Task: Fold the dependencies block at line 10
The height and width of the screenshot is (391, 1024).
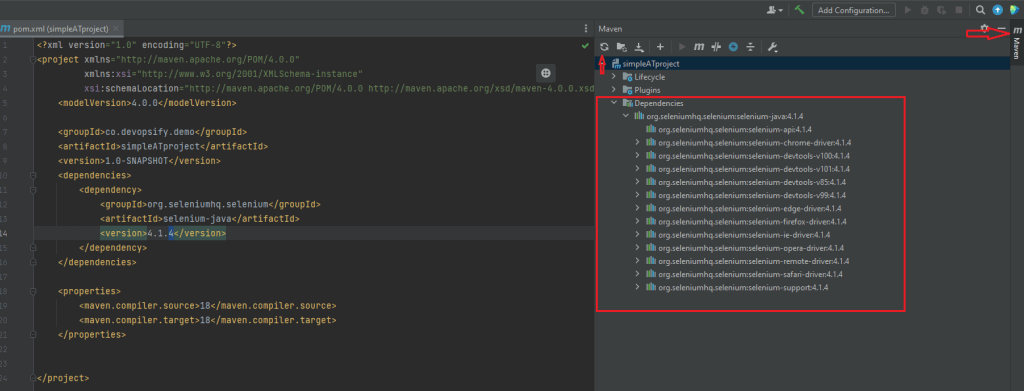Action: click(x=33, y=176)
